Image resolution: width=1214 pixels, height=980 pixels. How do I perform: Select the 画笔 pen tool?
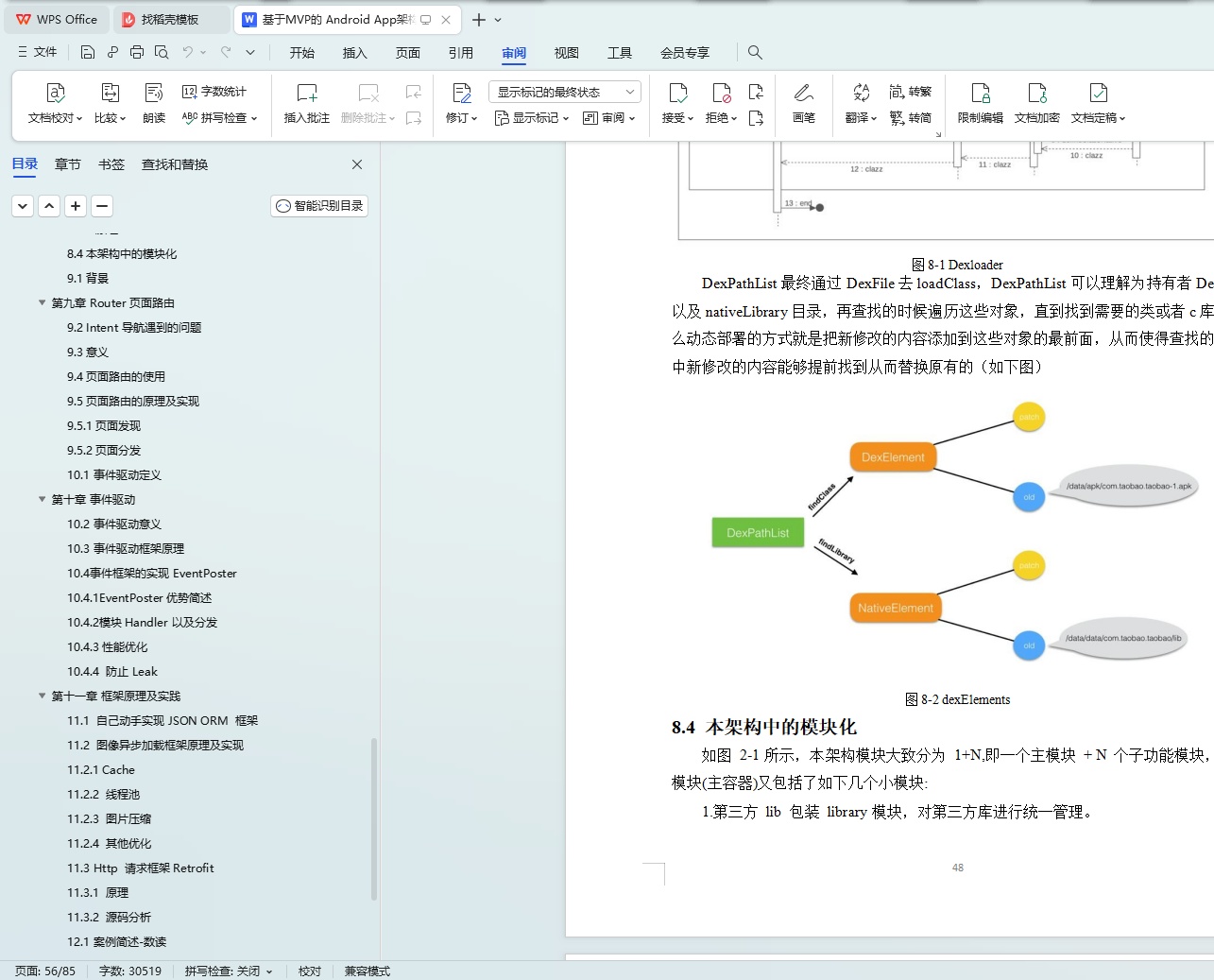[x=804, y=103]
